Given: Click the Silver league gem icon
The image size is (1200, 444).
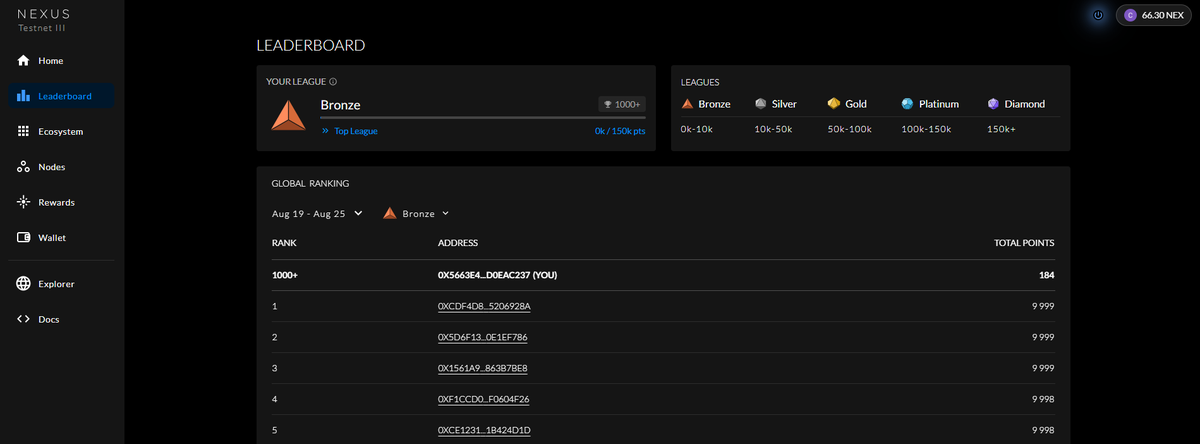Looking at the screenshot, I should pyautogui.click(x=761, y=104).
